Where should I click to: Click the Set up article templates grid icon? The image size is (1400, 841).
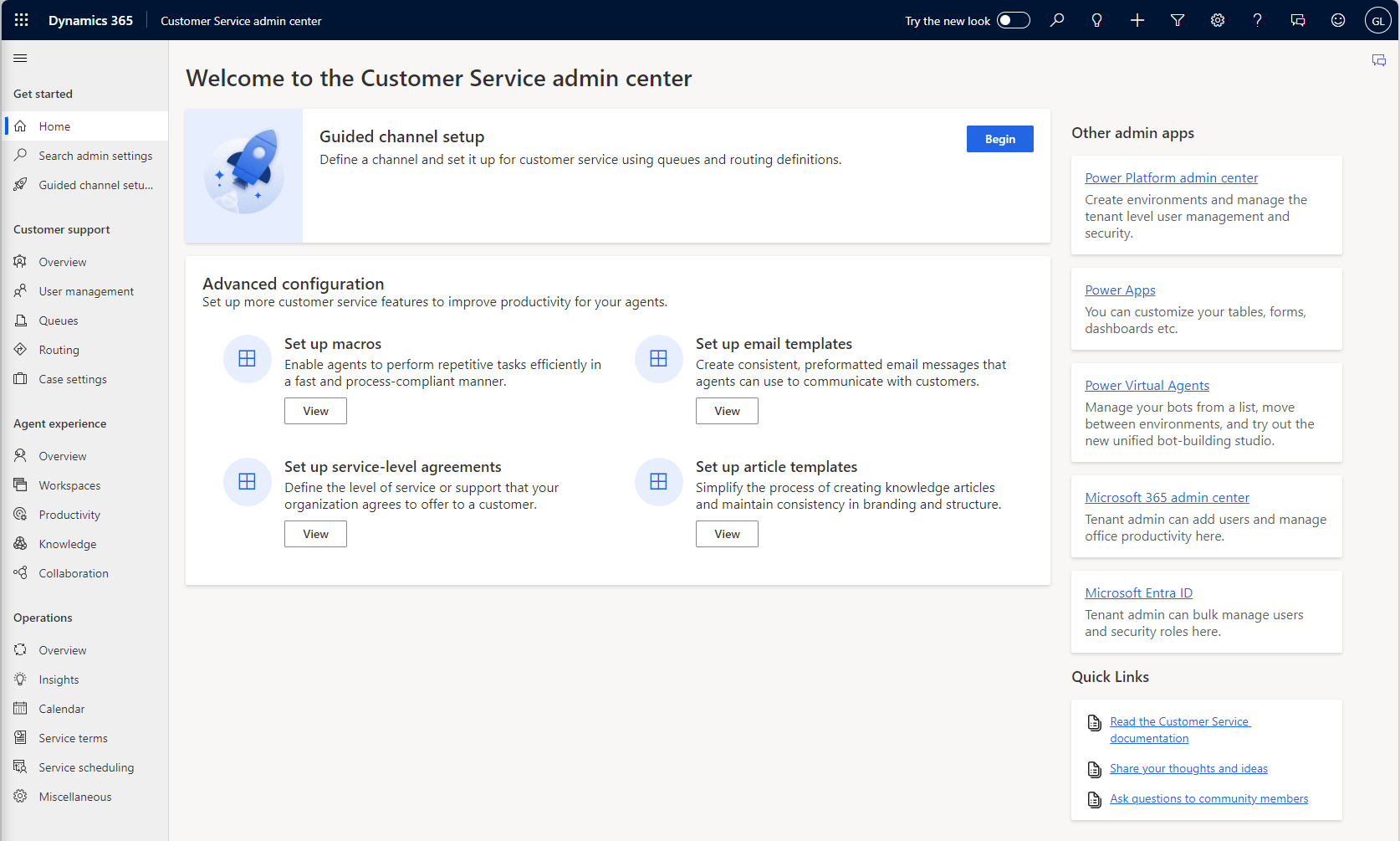(x=659, y=482)
